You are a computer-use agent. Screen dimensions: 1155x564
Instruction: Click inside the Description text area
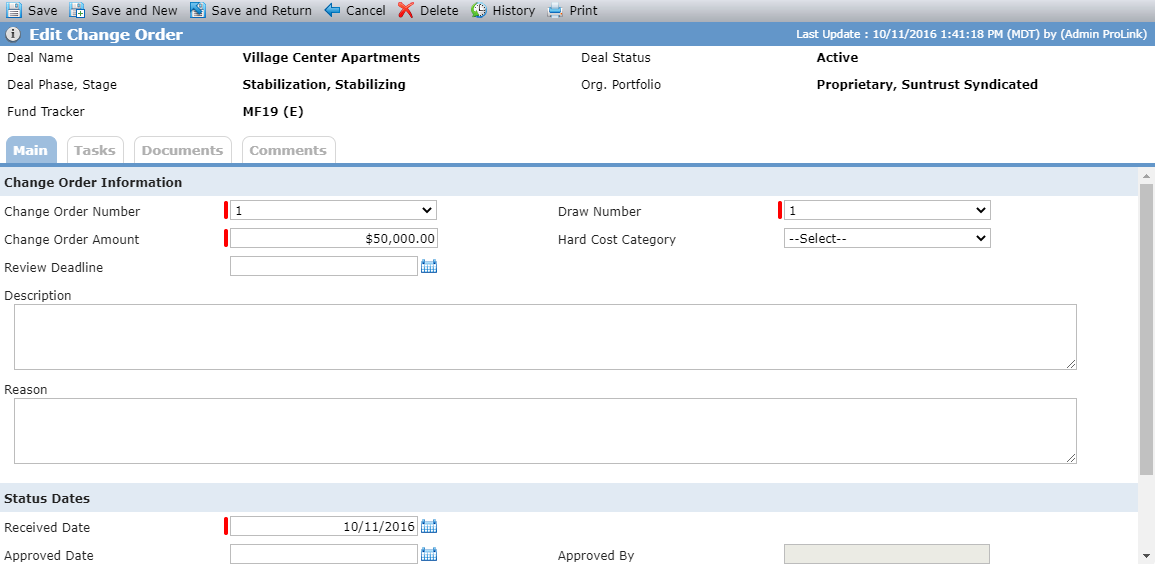(x=545, y=337)
